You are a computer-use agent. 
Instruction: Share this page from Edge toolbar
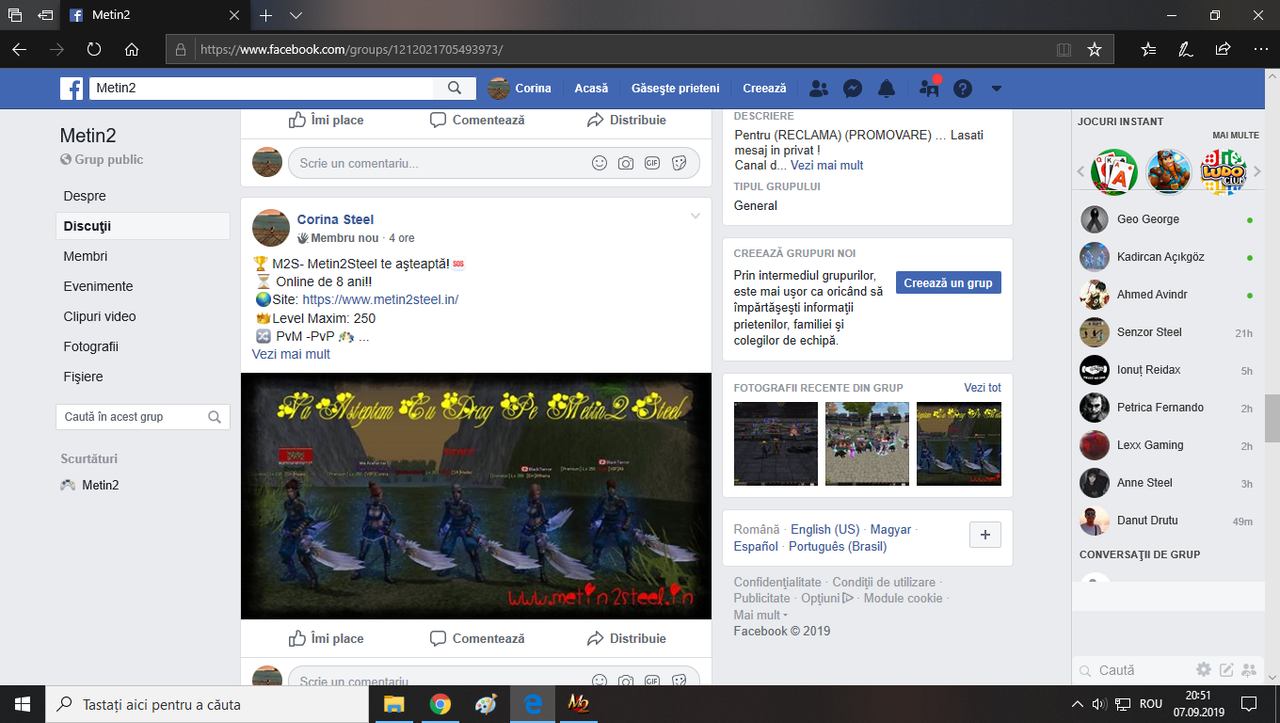coord(1222,49)
